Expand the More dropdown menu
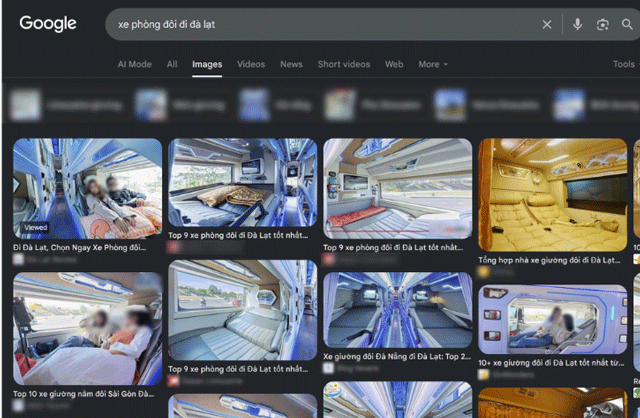 click(433, 64)
